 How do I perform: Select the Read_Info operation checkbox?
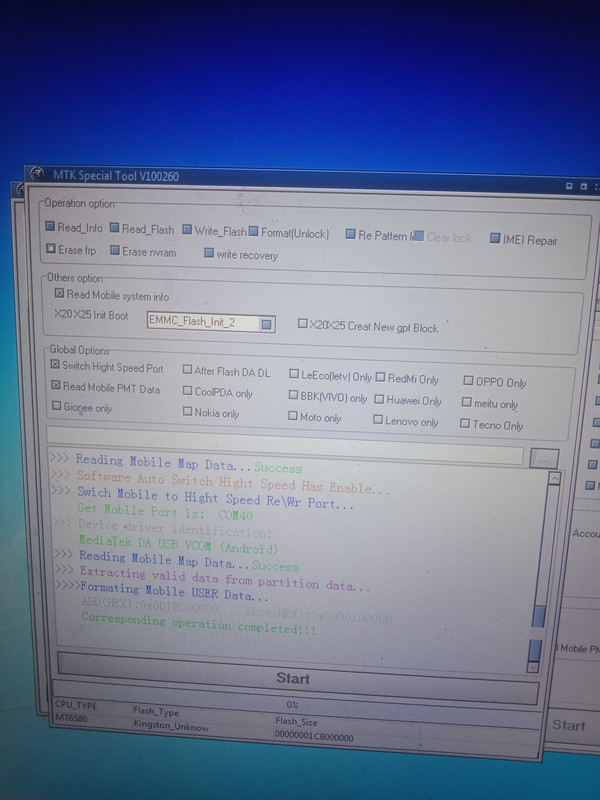click(x=50, y=226)
